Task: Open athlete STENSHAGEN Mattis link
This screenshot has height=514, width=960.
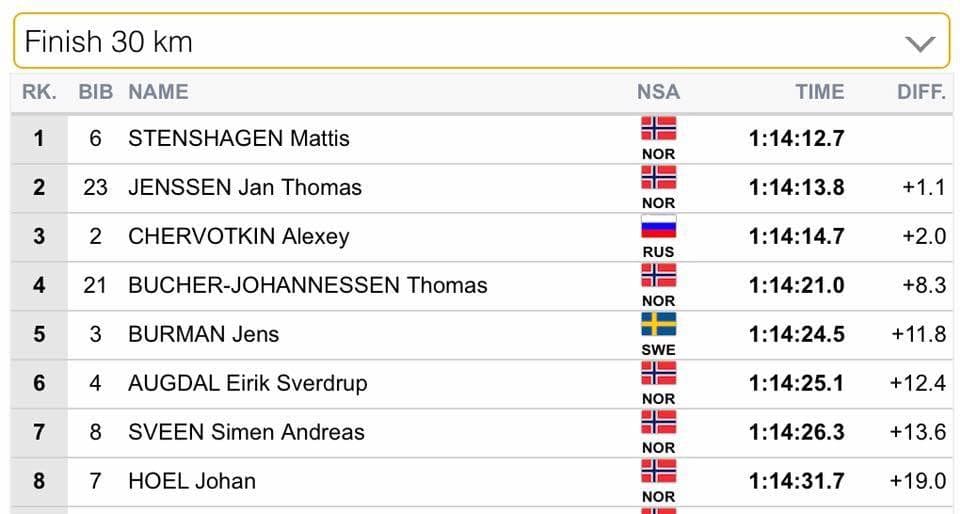Action: pos(239,138)
